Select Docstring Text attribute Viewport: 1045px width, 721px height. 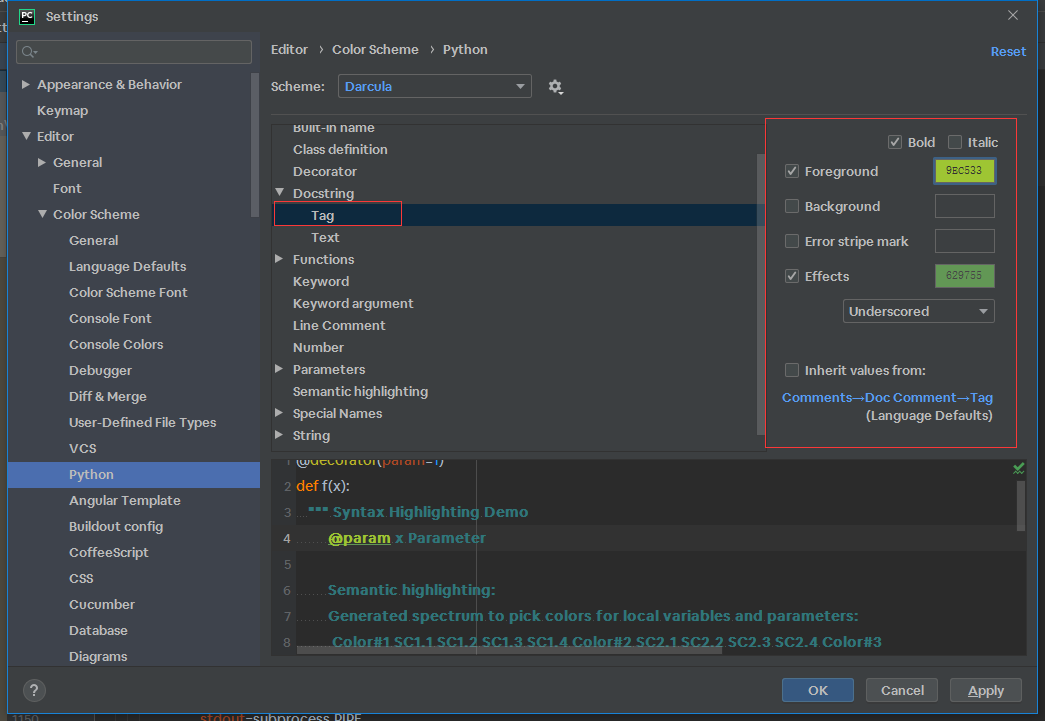(325, 237)
